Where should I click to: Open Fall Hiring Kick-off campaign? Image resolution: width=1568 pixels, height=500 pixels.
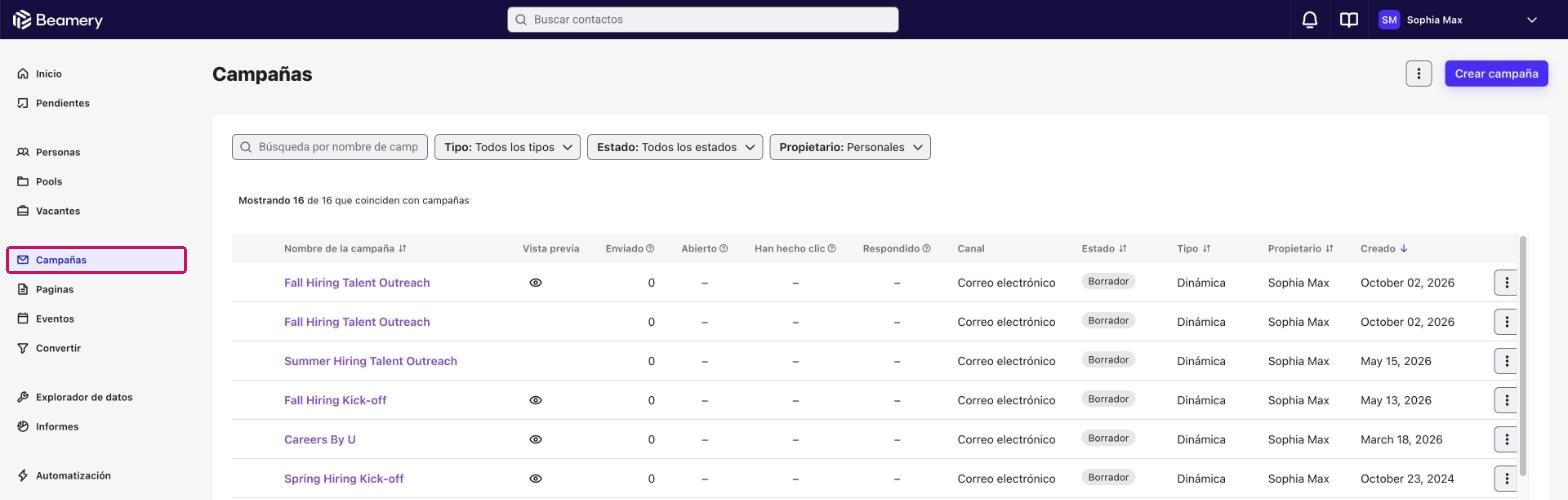(335, 400)
